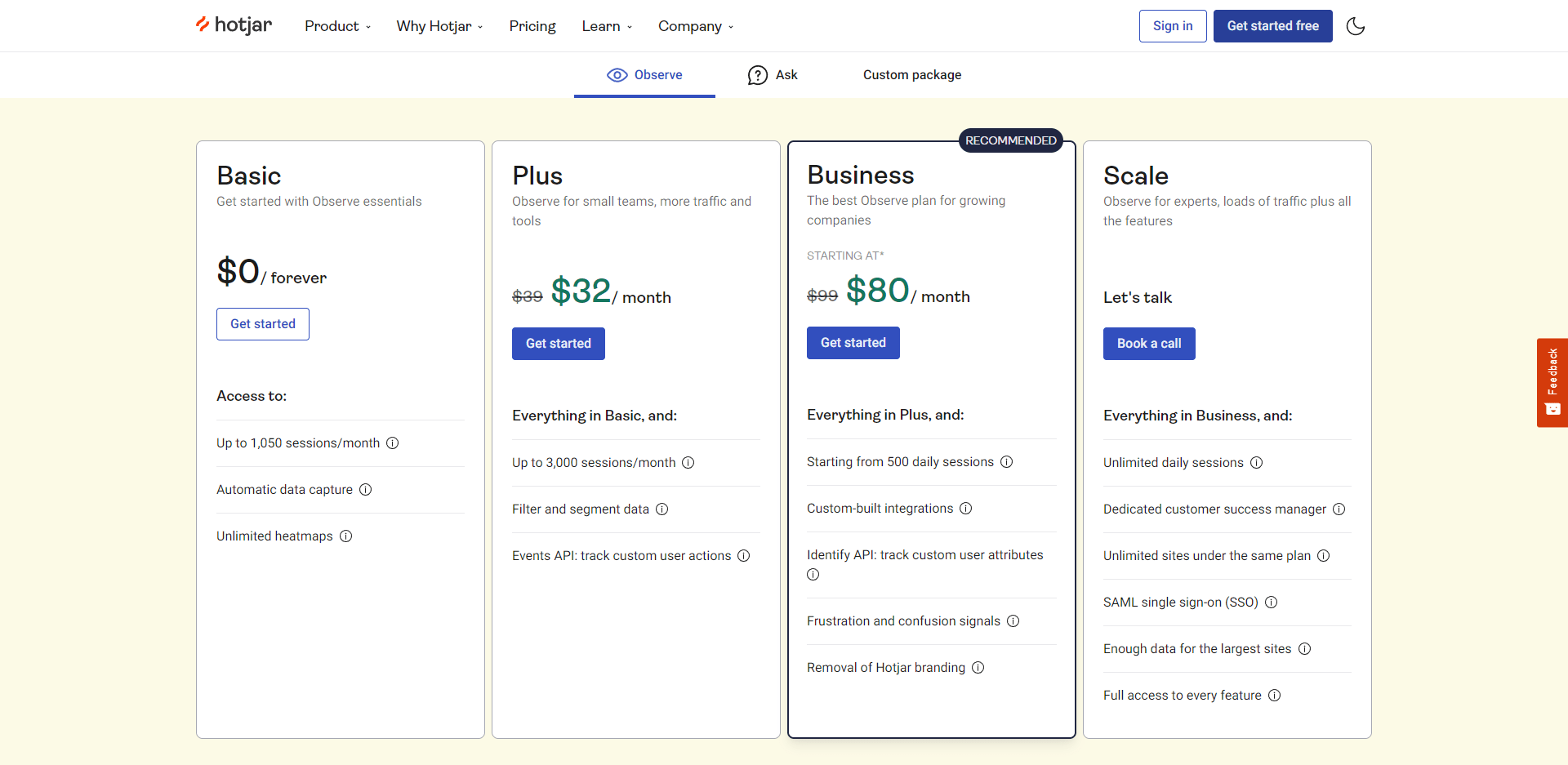1568x765 pixels.
Task: Select the Custom package tab
Action: coord(912,75)
